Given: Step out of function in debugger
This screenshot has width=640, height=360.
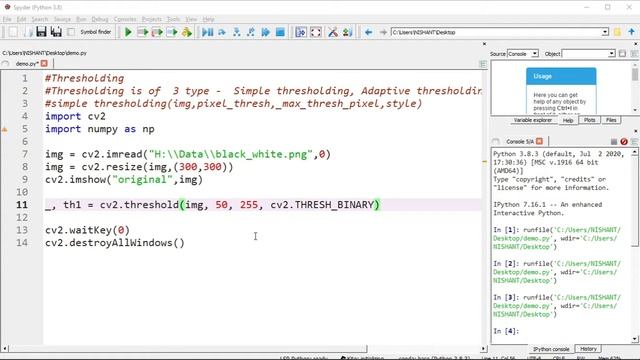Looking at the screenshot, I should pos(251,32).
